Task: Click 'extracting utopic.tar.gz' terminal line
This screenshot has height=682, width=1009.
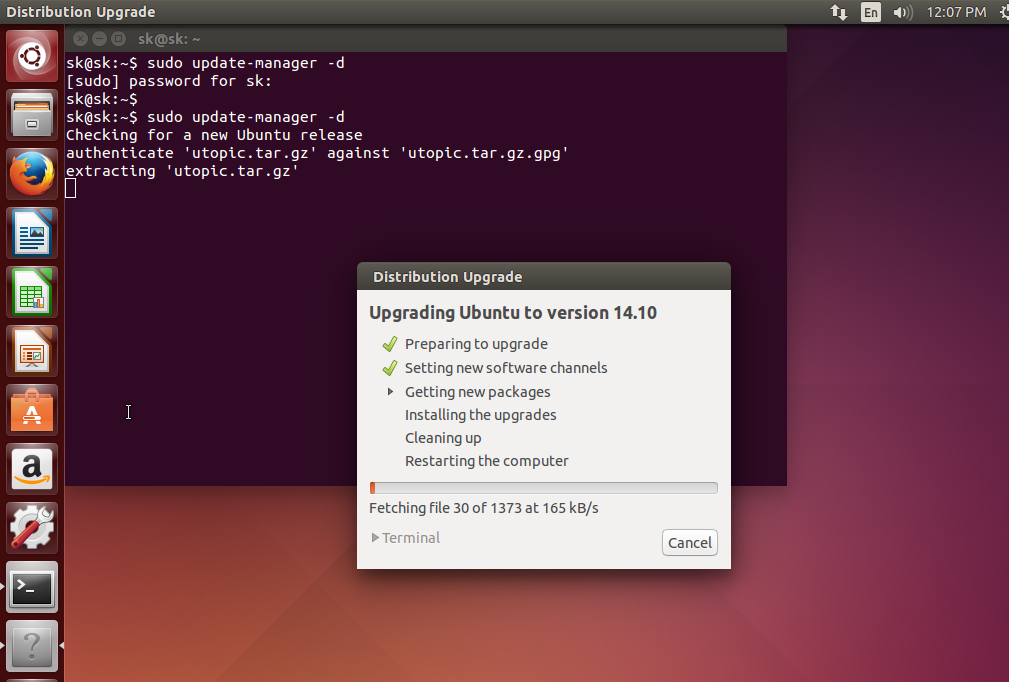Action: [x=182, y=171]
